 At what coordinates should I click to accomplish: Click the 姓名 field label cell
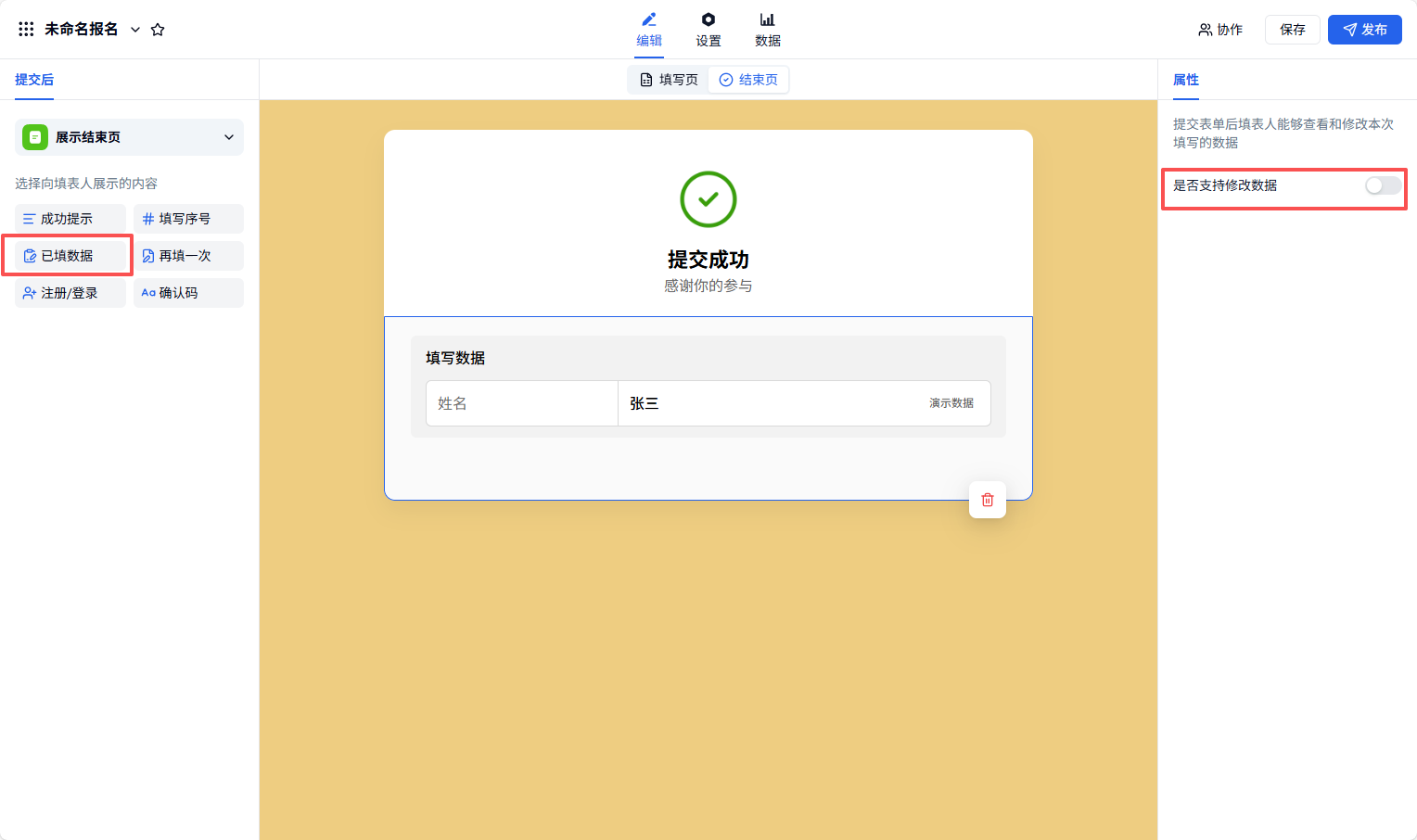coord(522,403)
